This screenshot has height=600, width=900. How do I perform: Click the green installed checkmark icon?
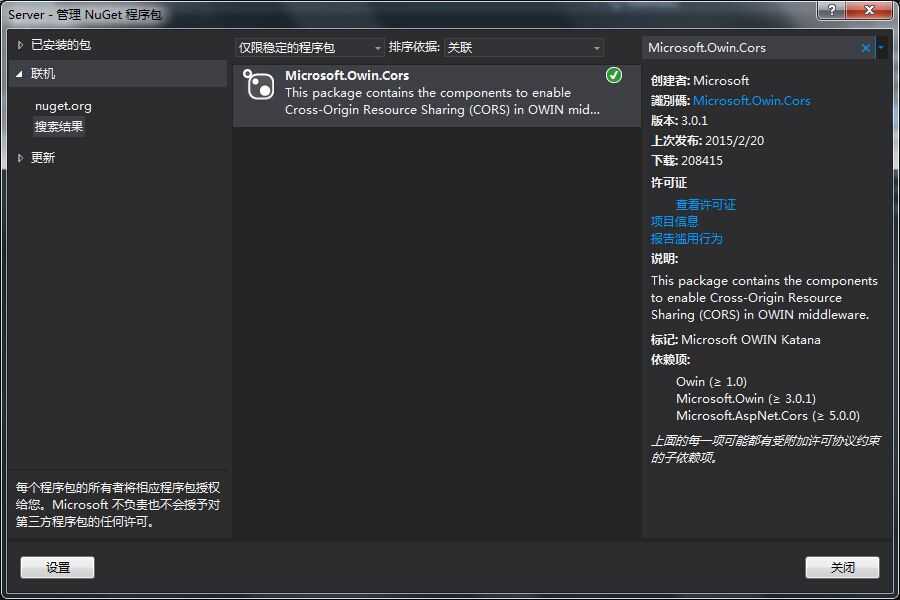(x=614, y=75)
